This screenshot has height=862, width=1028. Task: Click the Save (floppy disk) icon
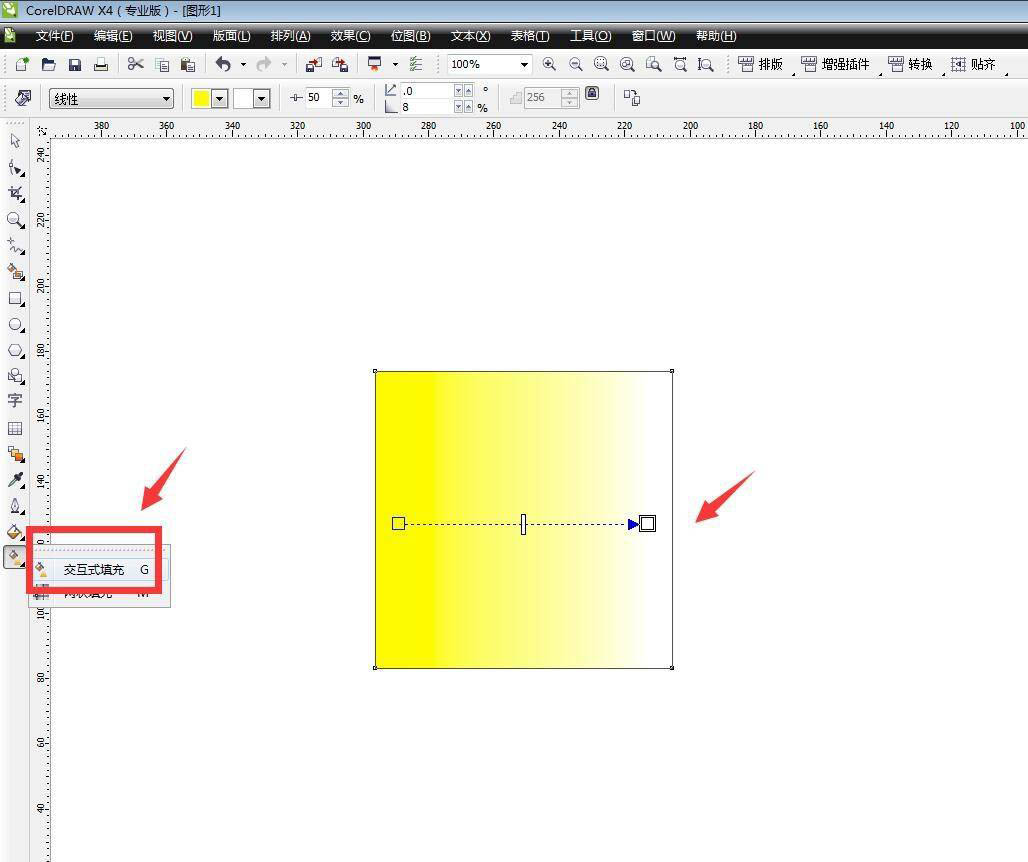coord(75,64)
